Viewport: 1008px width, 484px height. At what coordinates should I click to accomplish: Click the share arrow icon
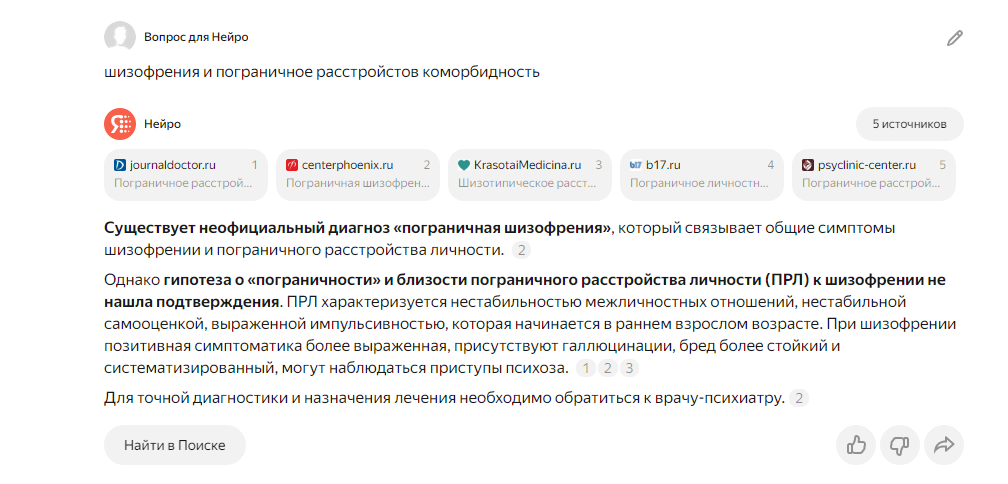[x=944, y=445]
